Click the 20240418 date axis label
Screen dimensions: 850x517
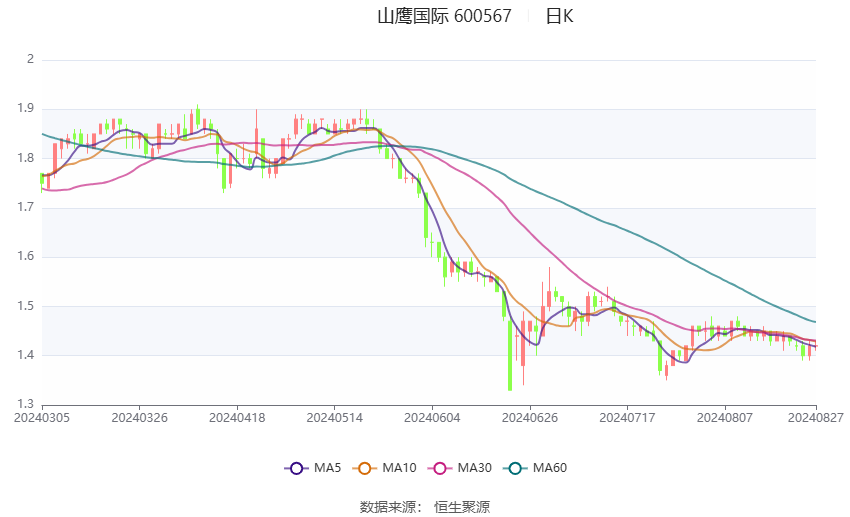point(237,418)
